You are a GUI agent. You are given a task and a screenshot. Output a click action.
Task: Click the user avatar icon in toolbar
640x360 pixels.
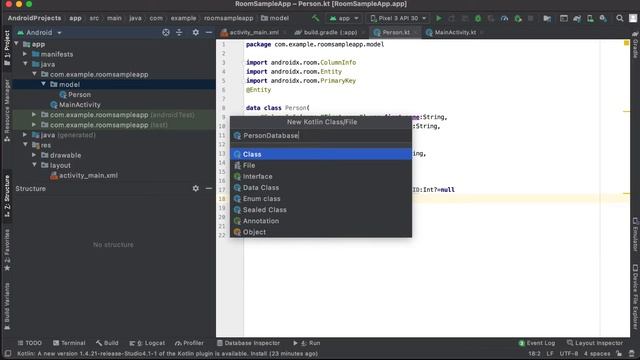633,18
